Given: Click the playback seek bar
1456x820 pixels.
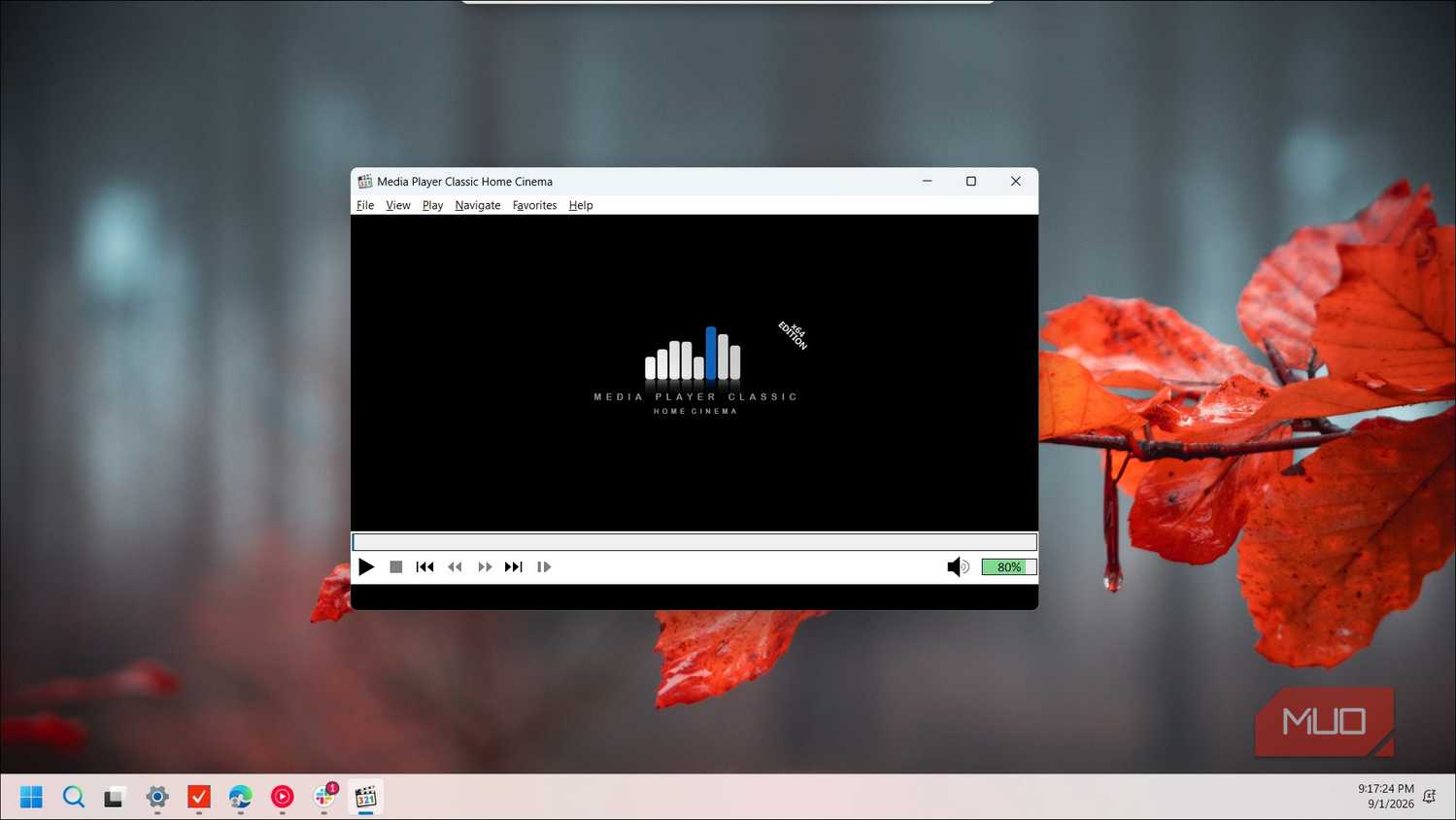Looking at the screenshot, I should pyautogui.click(x=694, y=542).
